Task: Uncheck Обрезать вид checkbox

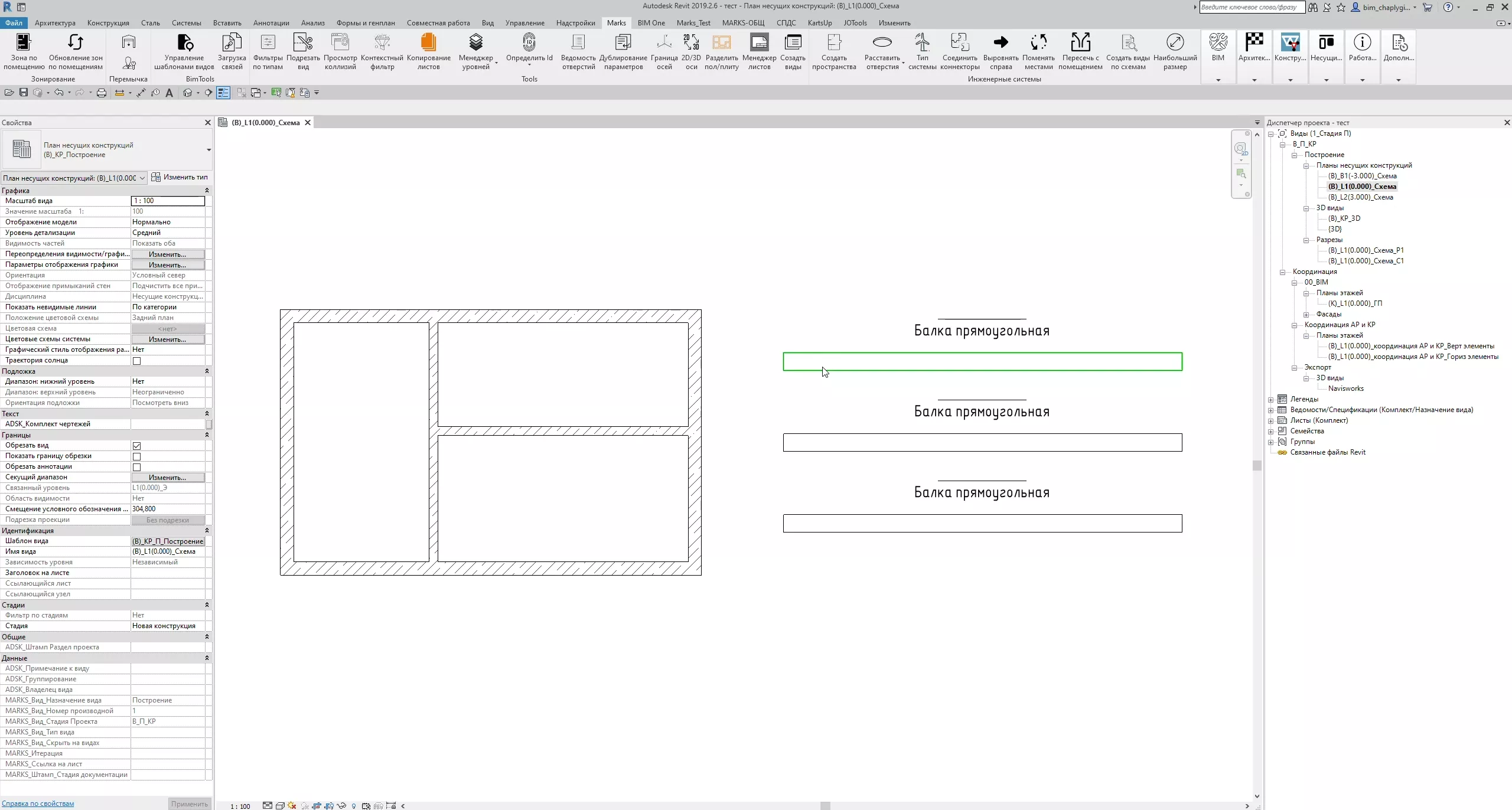Action: [137, 446]
